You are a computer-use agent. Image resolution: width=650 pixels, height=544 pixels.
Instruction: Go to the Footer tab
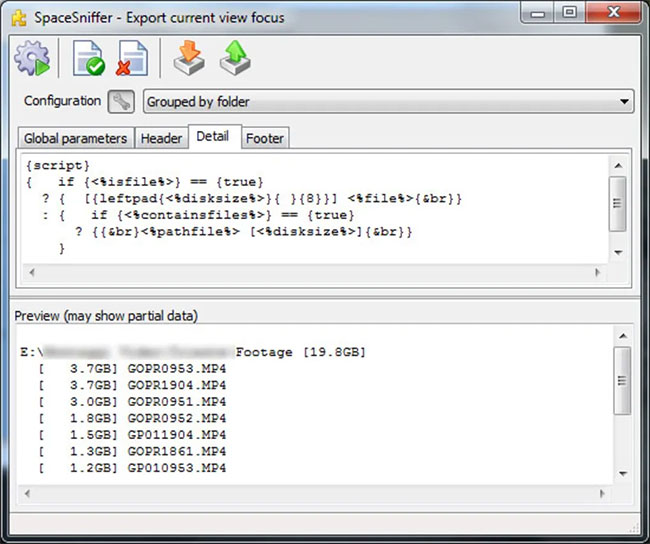click(x=264, y=138)
